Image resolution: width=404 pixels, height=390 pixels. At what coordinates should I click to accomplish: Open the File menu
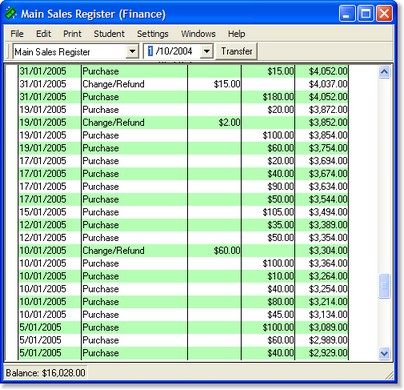pos(17,34)
